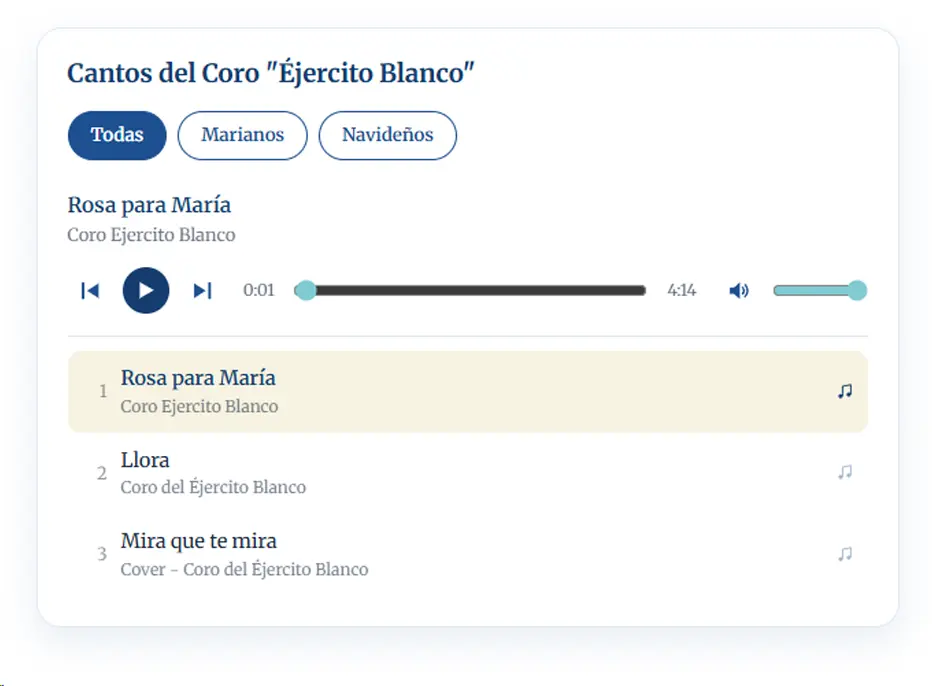This screenshot has height=686, width=942.
Task: Click music note icon beside Llora
Action: (x=845, y=472)
